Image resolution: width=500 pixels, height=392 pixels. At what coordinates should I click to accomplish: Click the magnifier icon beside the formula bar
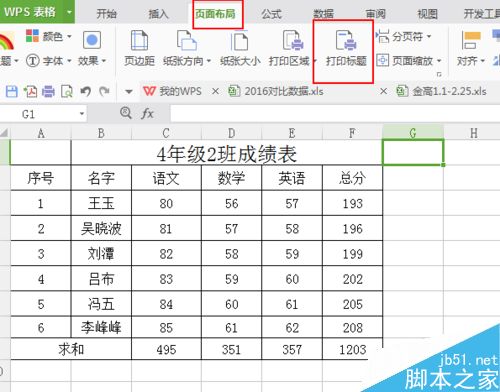click(126, 113)
